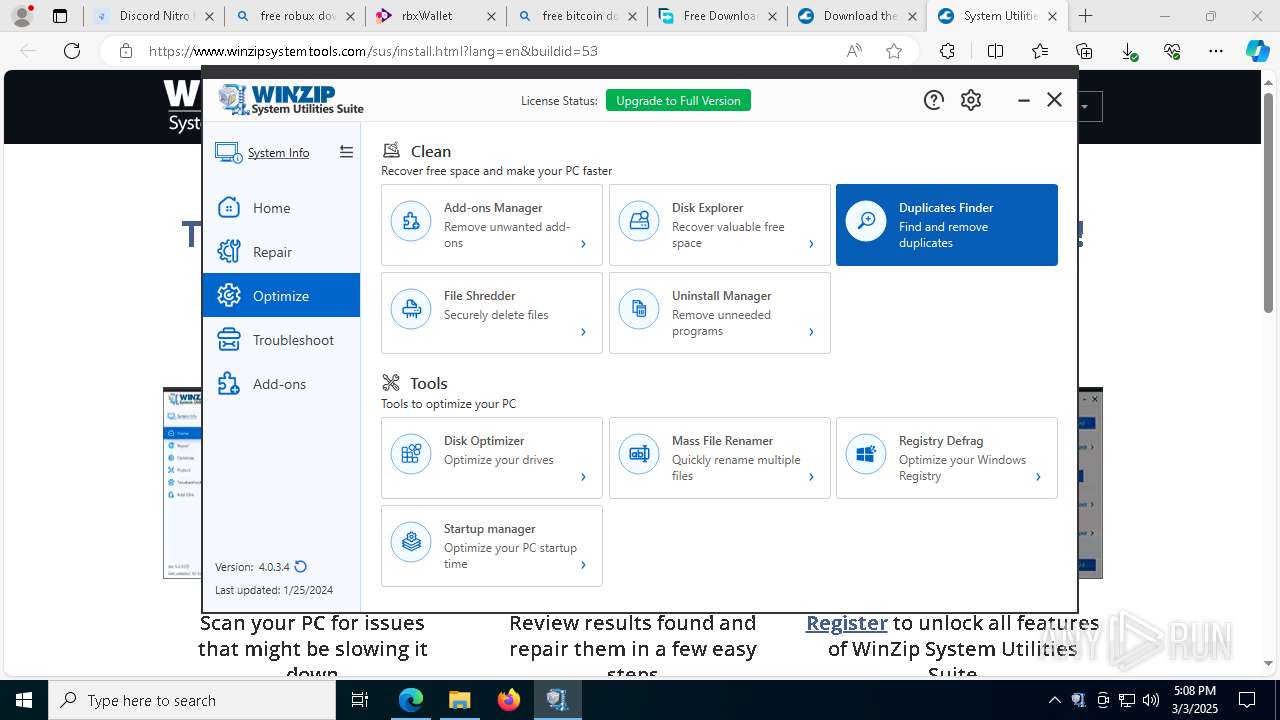Open Windows Start menu
This screenshot has width=1280, height=720.
pos(24,700)
